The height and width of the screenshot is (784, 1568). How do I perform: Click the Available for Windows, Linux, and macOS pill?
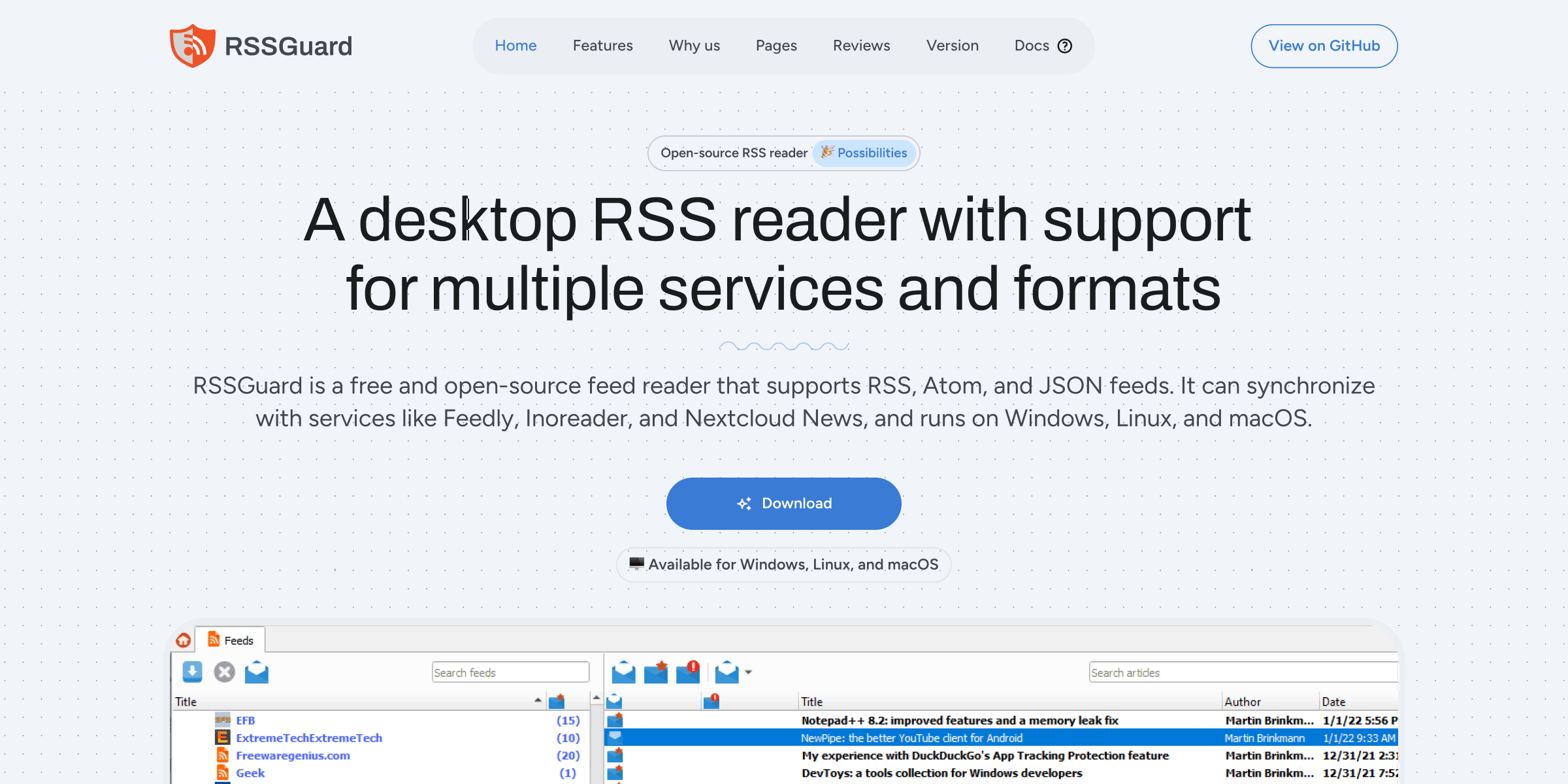[x=784, y=564]
